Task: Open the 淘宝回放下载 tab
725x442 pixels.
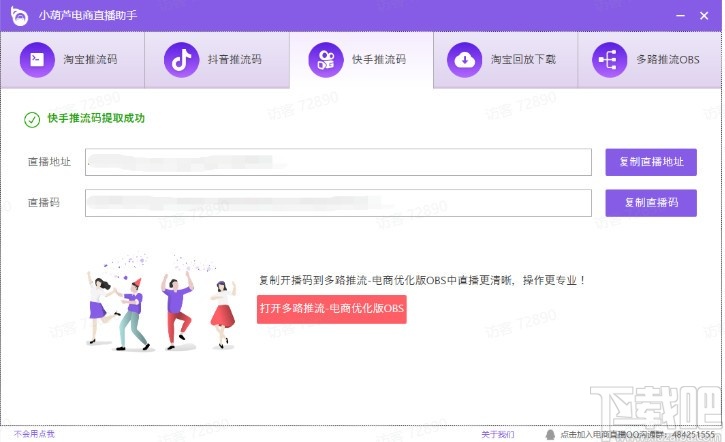Action: [x=506, y=60]
